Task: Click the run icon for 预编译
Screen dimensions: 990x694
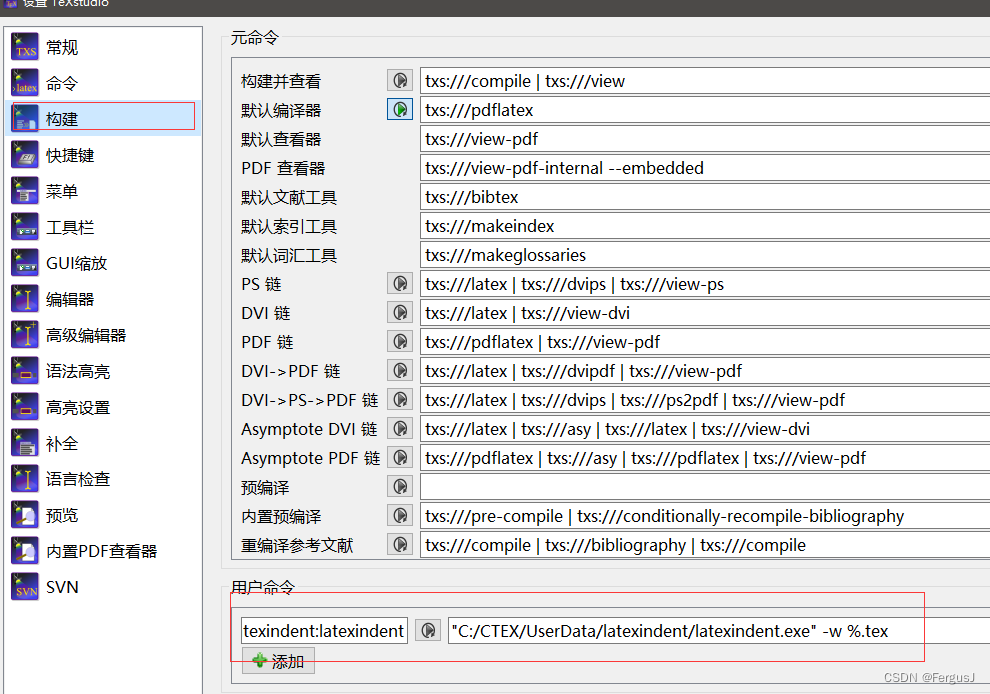Action: 400,487
